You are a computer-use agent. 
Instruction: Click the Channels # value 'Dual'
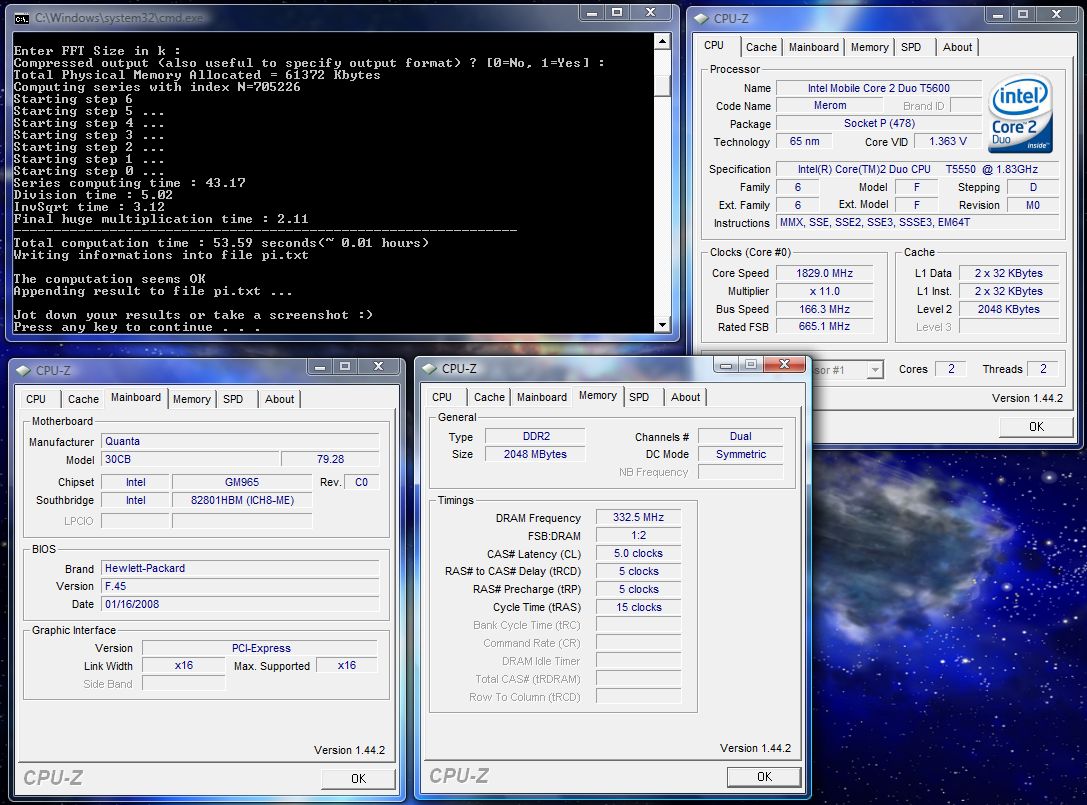740,436
